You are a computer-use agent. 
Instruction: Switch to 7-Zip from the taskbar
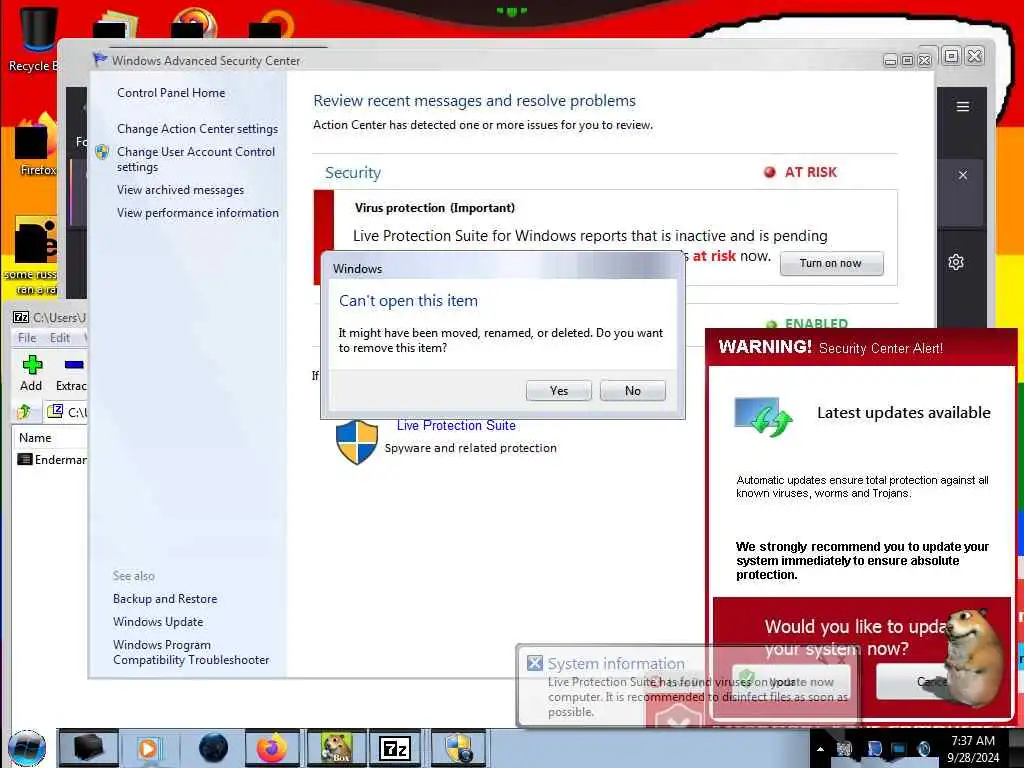[x=394, y=748]
